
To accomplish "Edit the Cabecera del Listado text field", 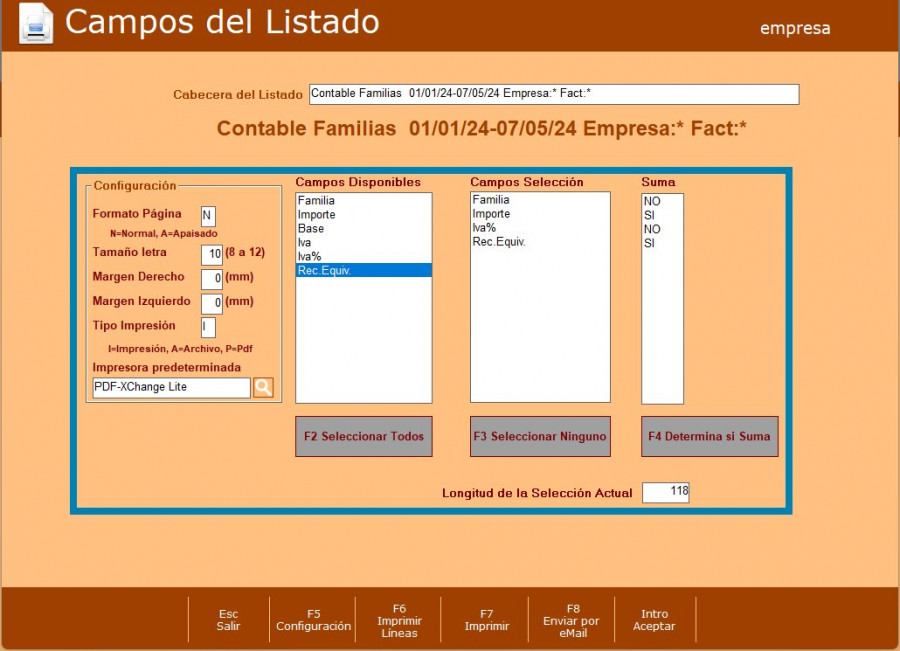I will 553,94.
